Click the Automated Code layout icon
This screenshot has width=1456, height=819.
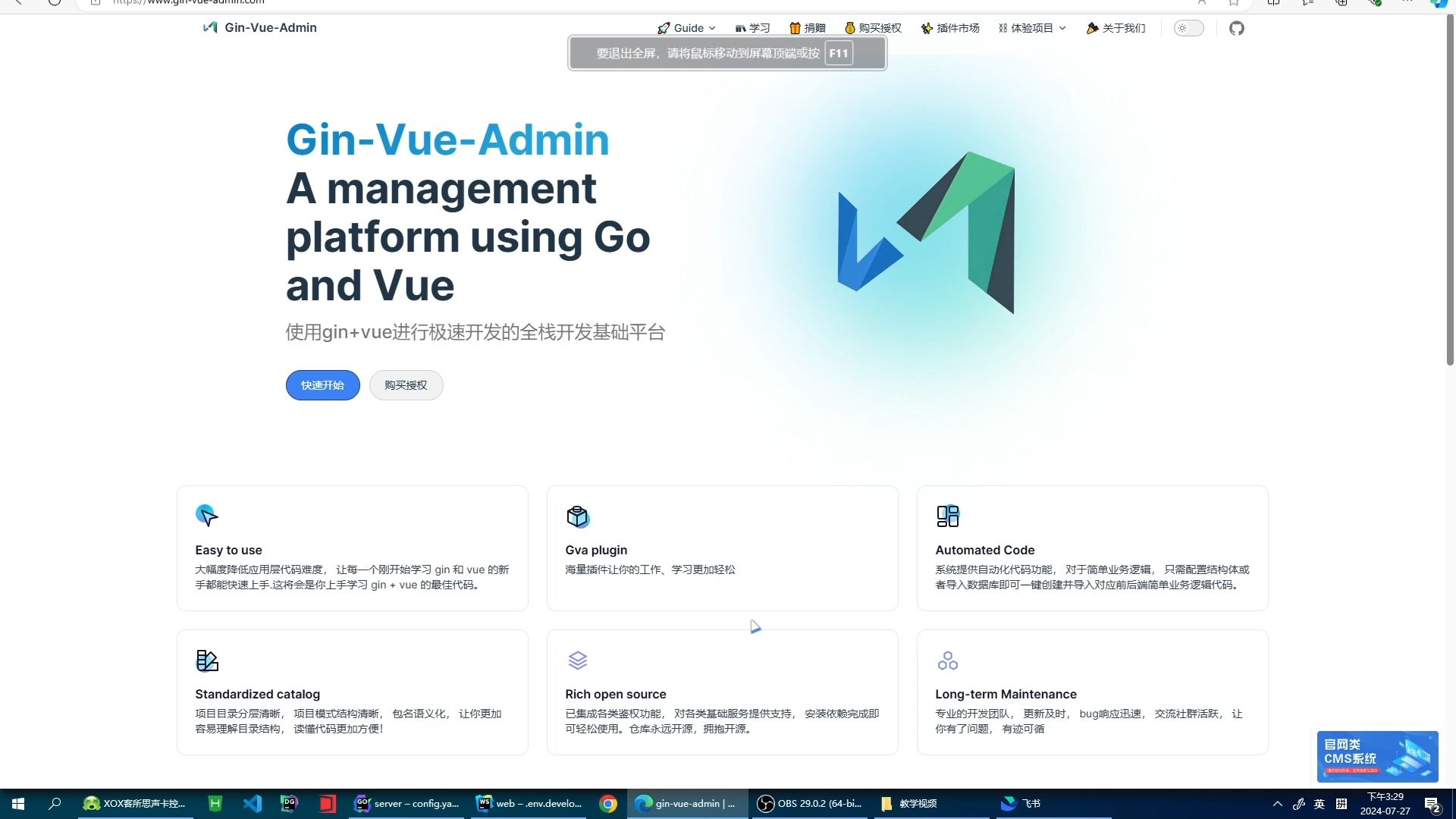947,516
